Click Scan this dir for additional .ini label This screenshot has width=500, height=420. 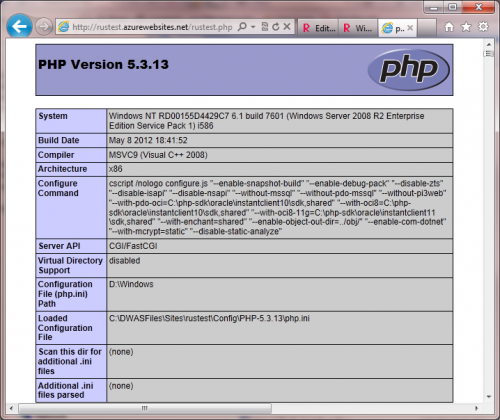pos(70,361)
